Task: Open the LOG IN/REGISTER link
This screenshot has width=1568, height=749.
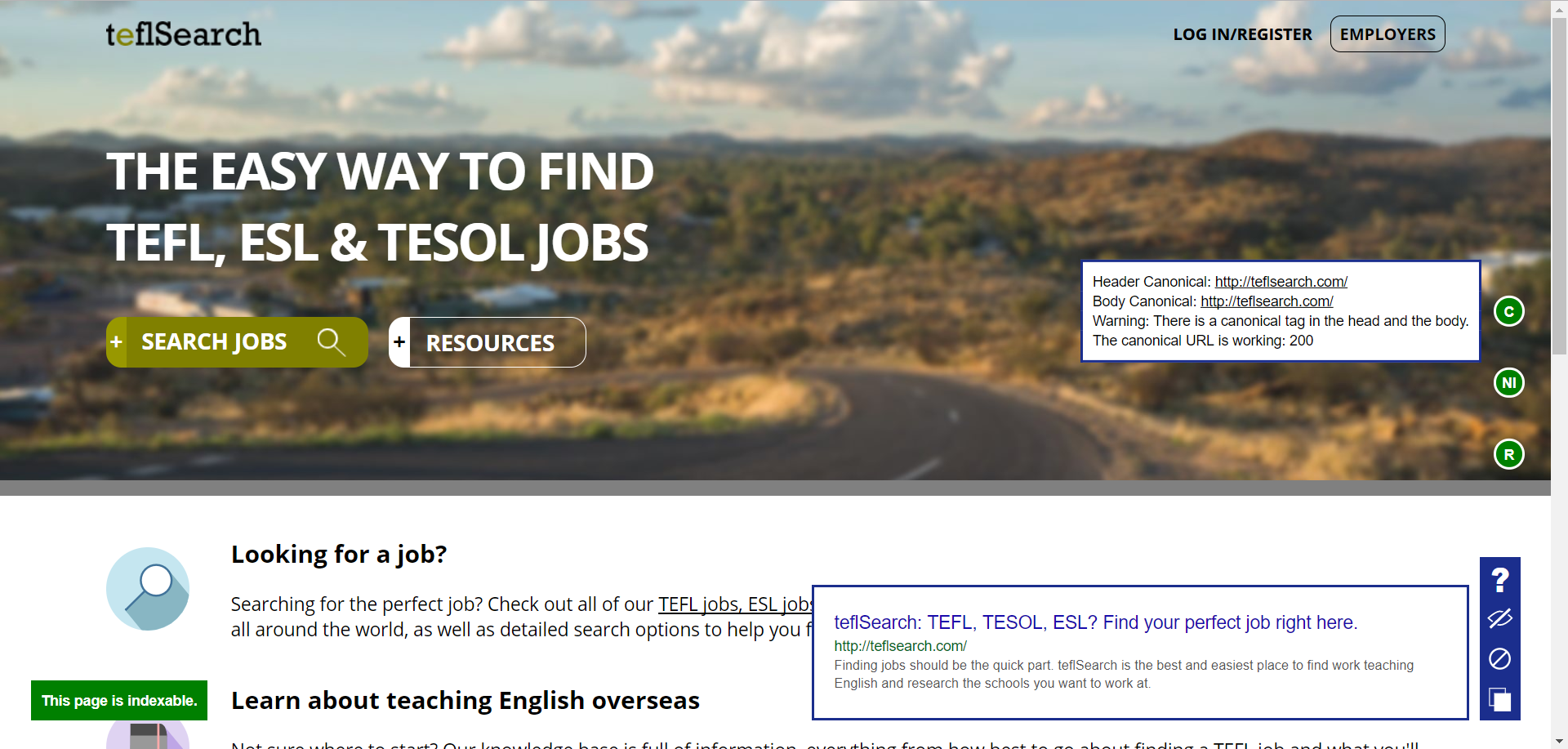Action: (1242, 34)
